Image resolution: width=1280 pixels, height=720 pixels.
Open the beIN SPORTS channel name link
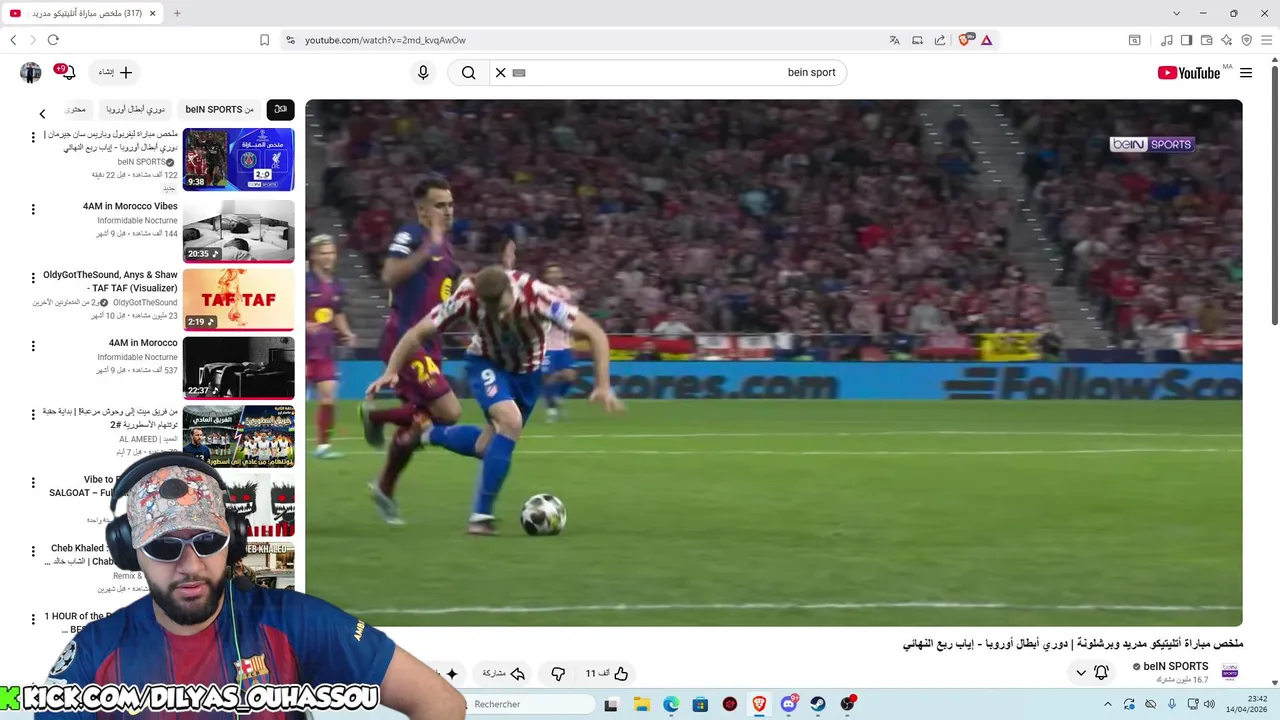1175,667
